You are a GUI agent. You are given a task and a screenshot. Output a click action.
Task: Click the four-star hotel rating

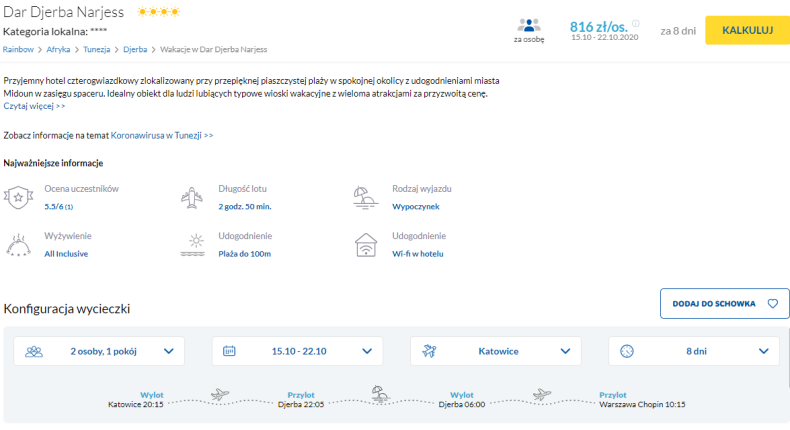coord(158,12)
